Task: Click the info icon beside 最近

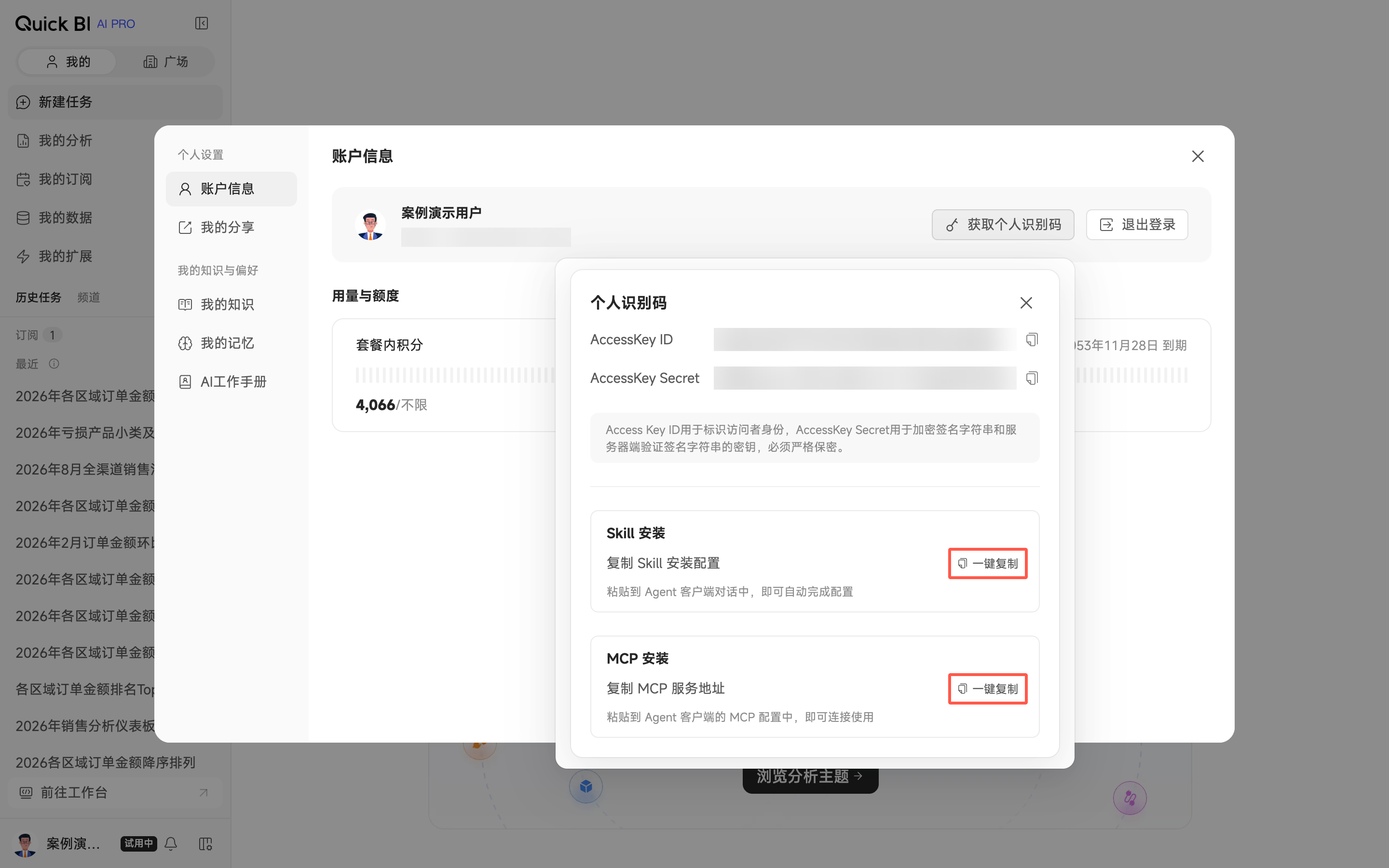Action: pos(54,364)
